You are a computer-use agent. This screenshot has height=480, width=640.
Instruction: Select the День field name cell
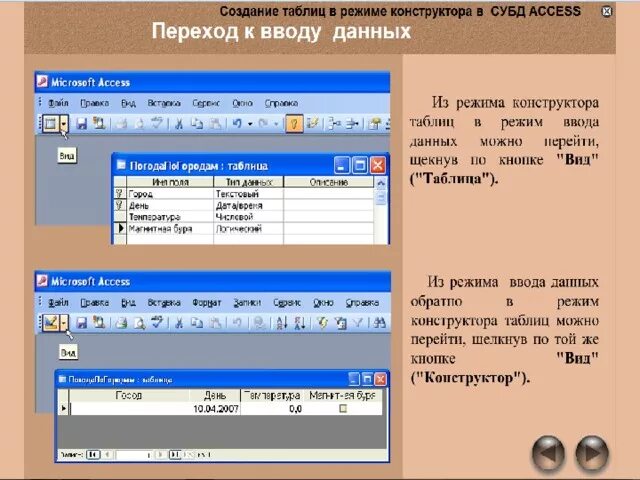point(170,205)
